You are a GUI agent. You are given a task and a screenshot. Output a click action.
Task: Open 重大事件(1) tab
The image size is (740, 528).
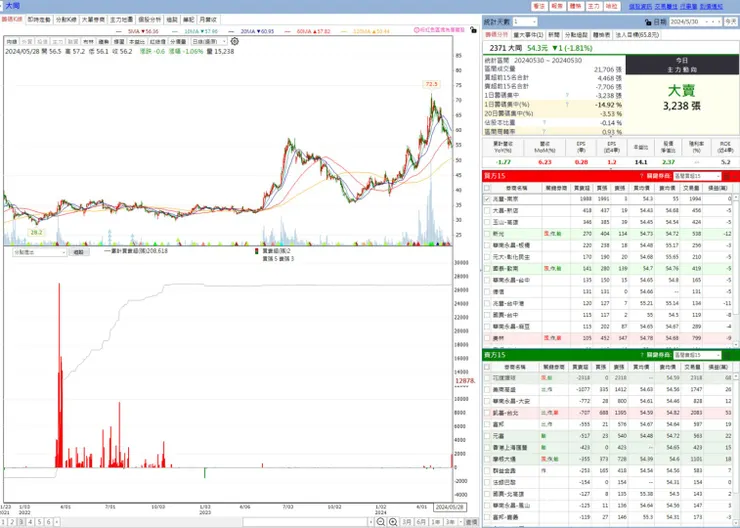tap(528, 35)
